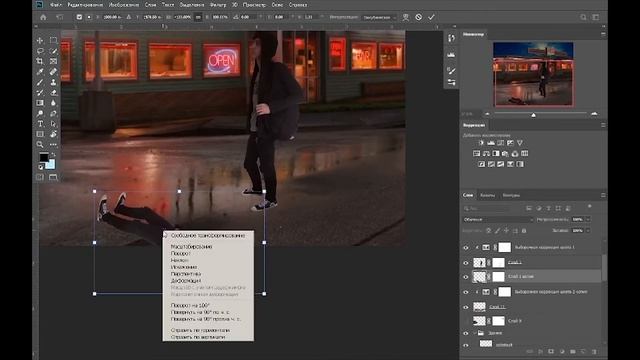Screen dimensions: 640x360
Task: Collapse the folder group in Layers
Action: point(476,333)
